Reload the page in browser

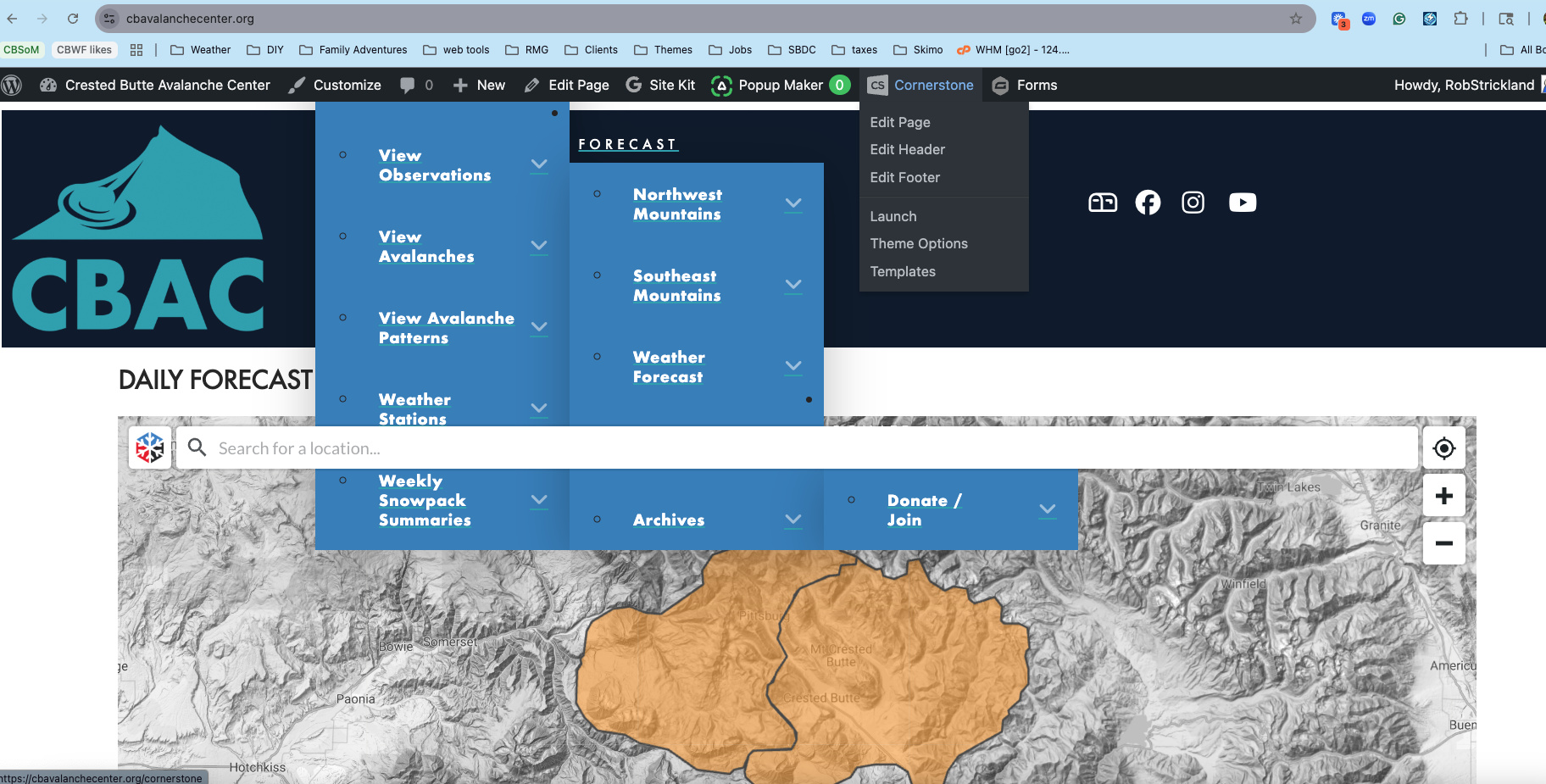point(73,19)
